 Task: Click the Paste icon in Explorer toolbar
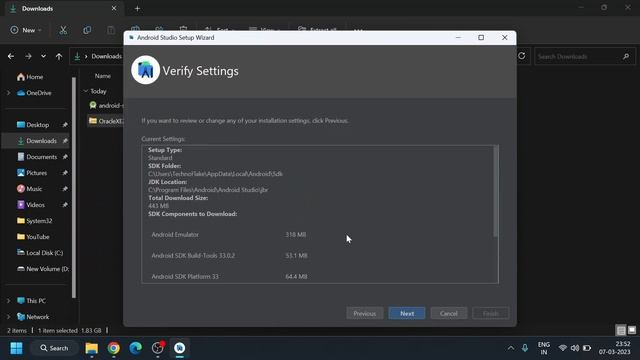(111, 30)
